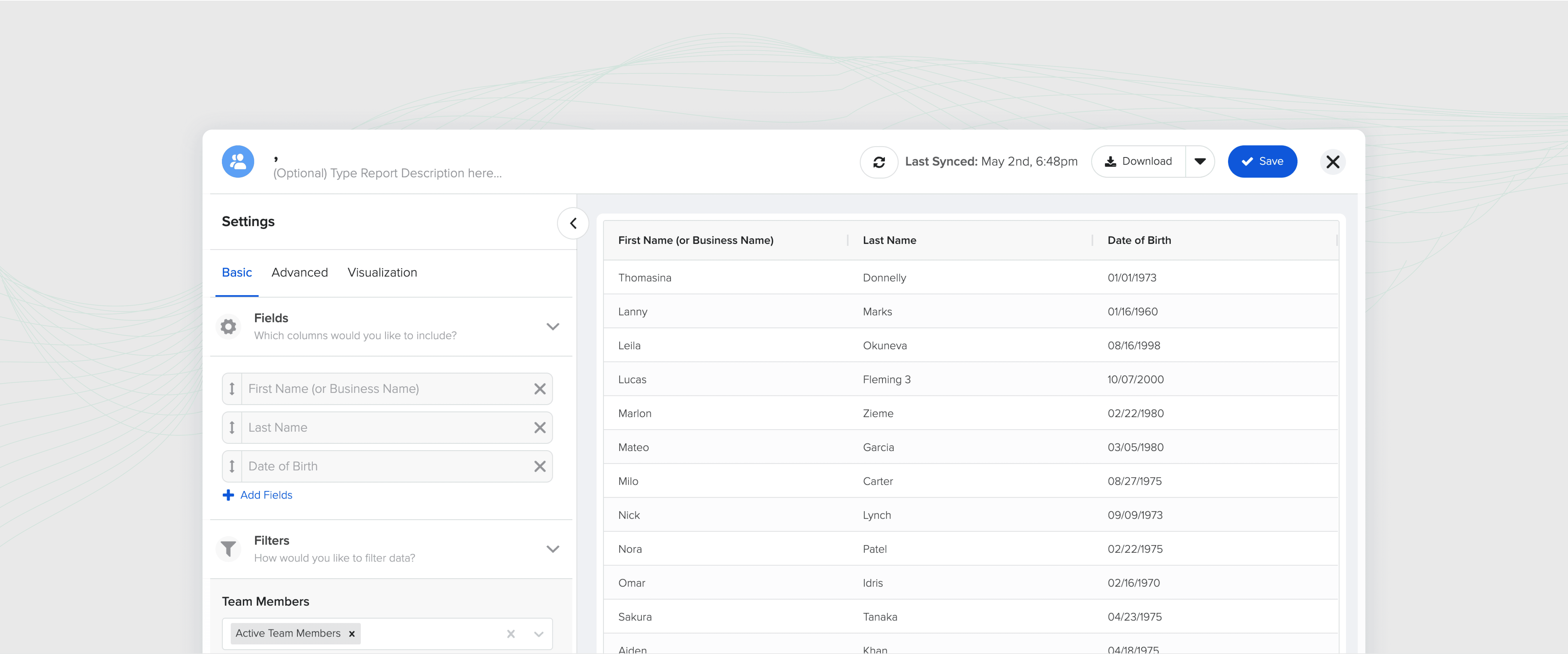Switch to the Advanced tab

pos(299,272)
